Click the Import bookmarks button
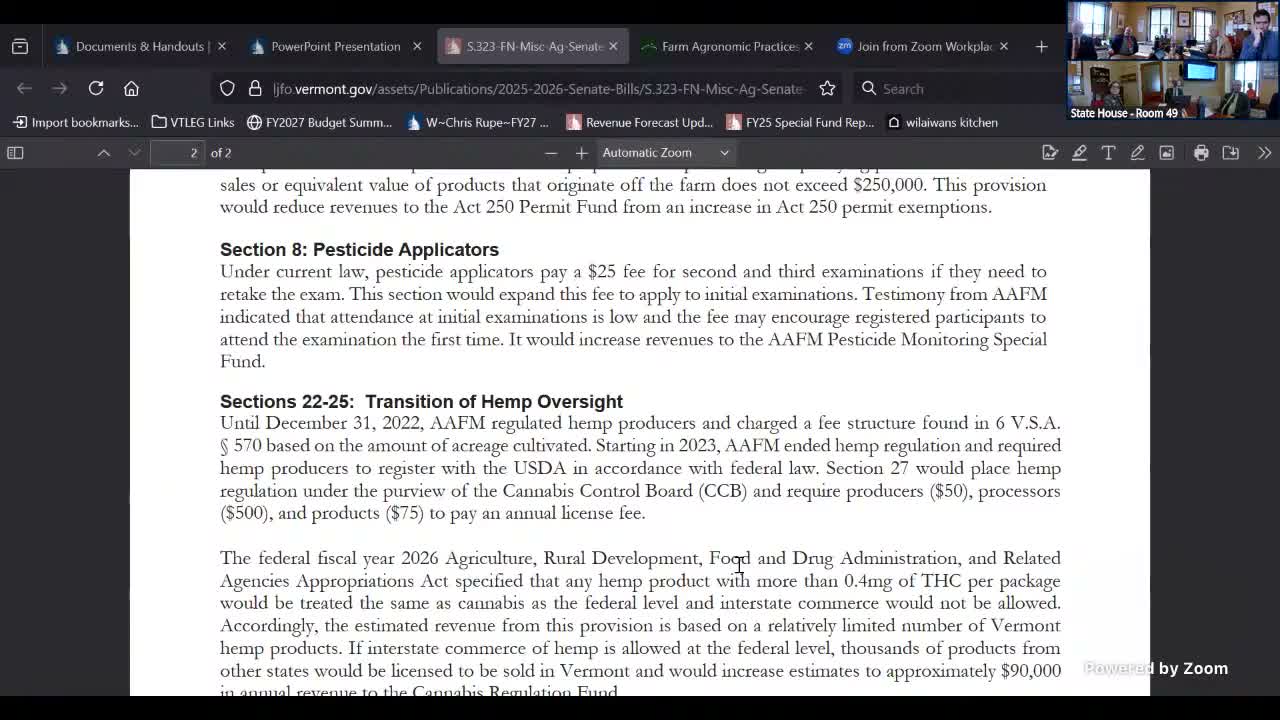This screenshot has height=720, width=1280. tap(76, 122)
